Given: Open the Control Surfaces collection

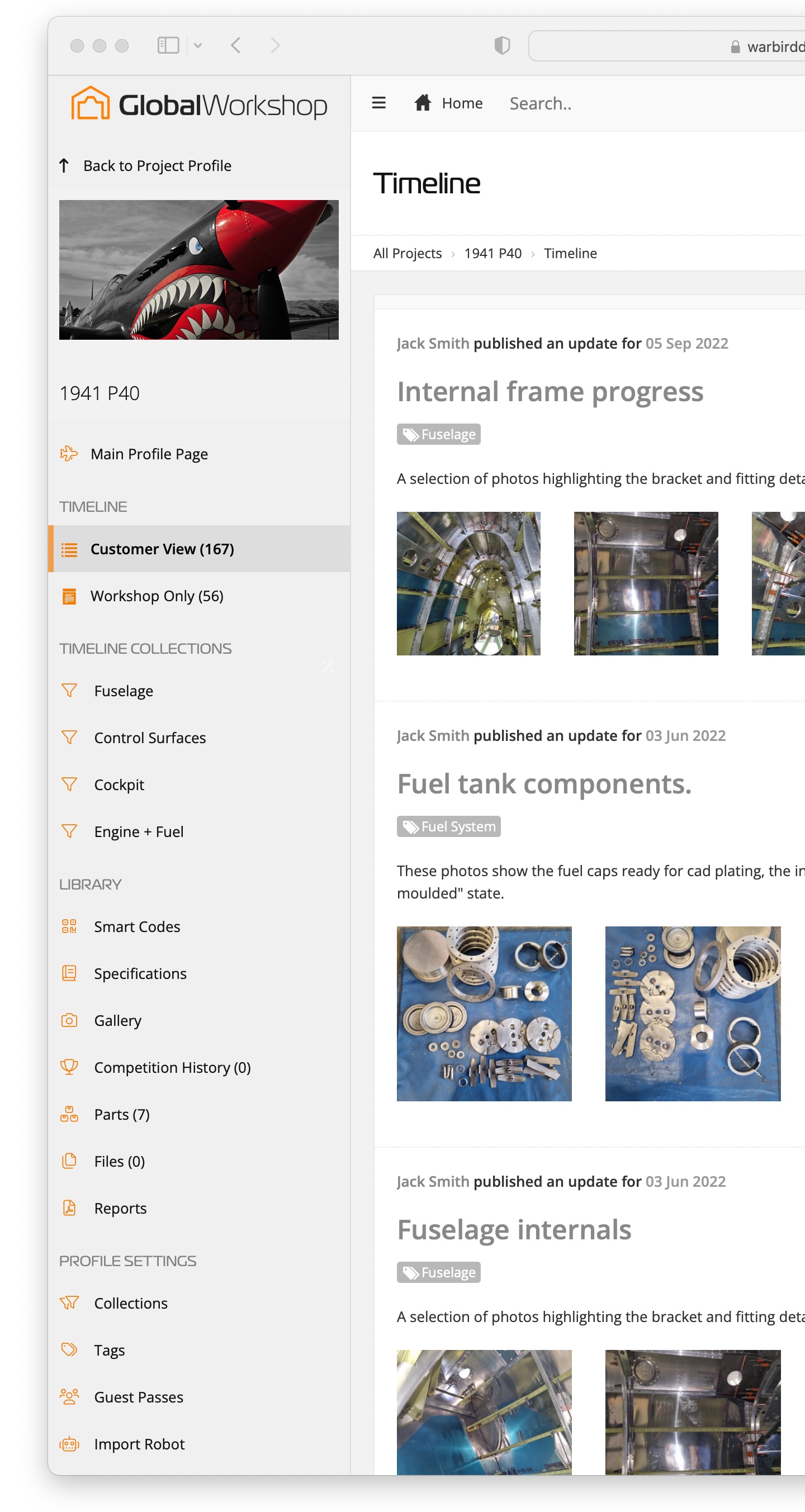Looking at the screenshot, I should 150,738.
